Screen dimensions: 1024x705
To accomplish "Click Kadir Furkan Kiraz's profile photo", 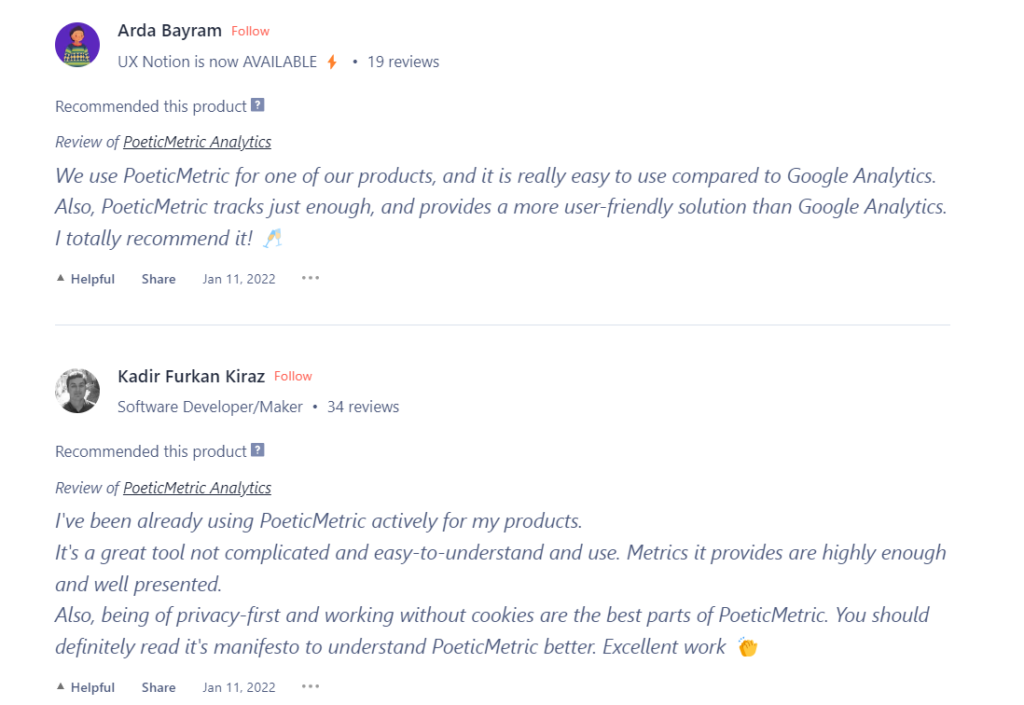I will [x=77, y=391].
